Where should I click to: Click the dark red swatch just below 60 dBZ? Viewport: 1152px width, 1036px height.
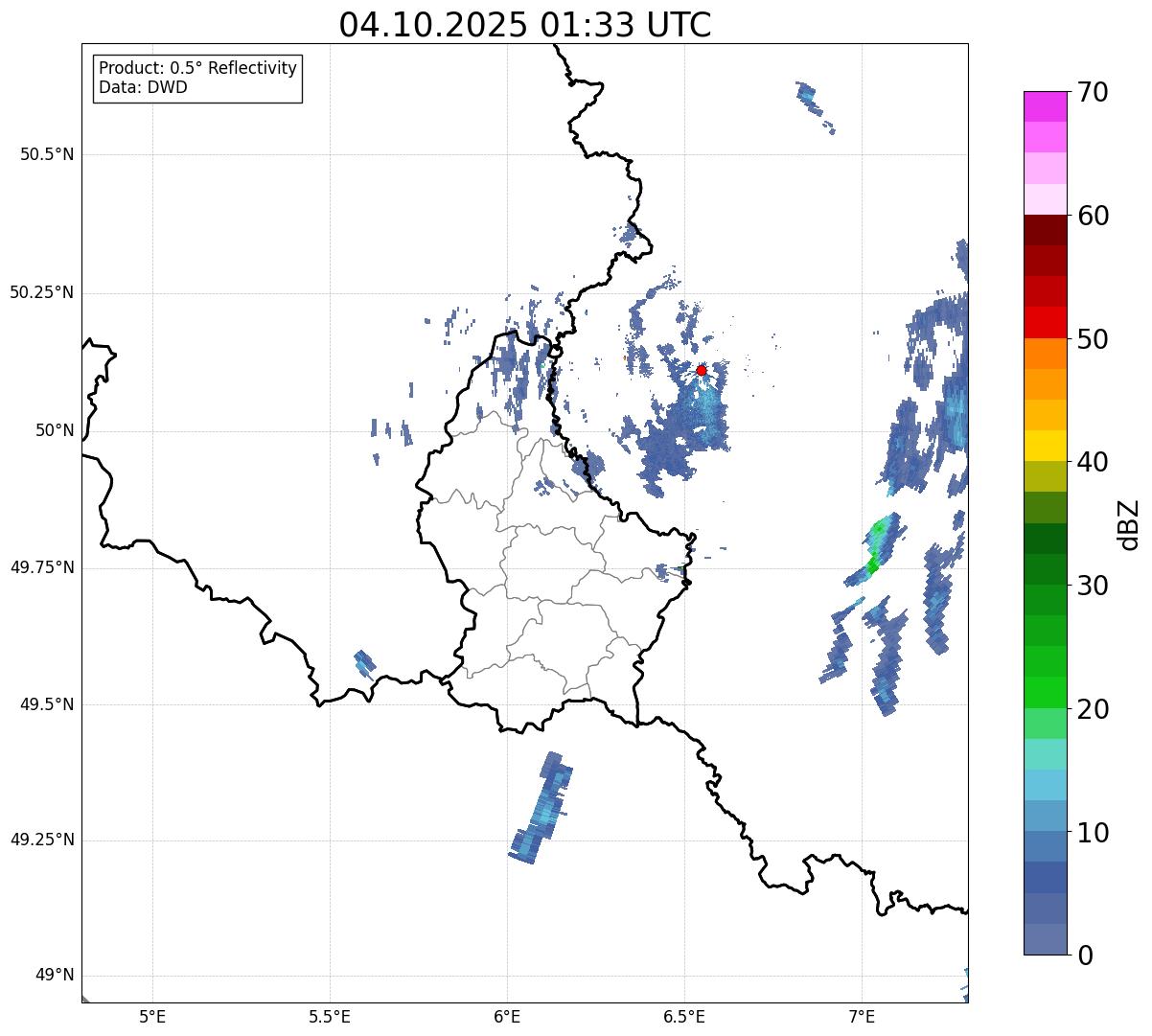pos(1046,230)
